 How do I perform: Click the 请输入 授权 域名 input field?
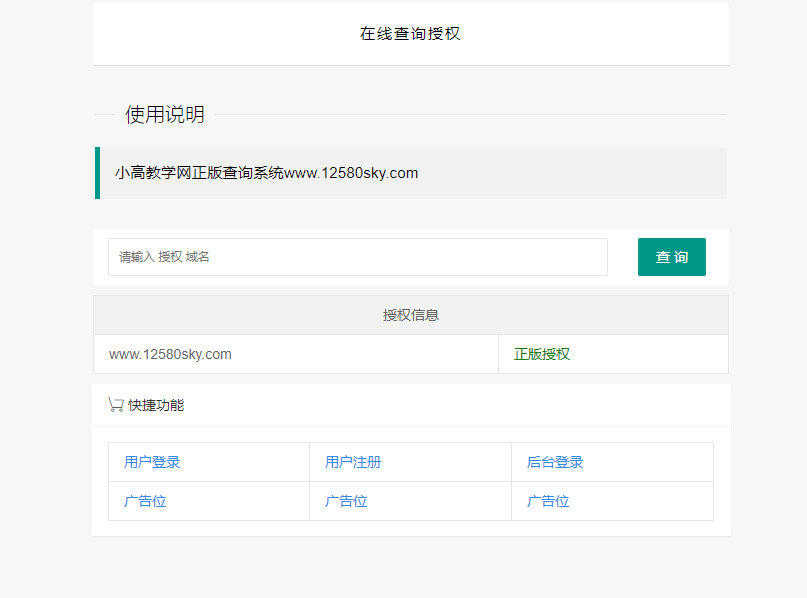[x=358, y=257]
